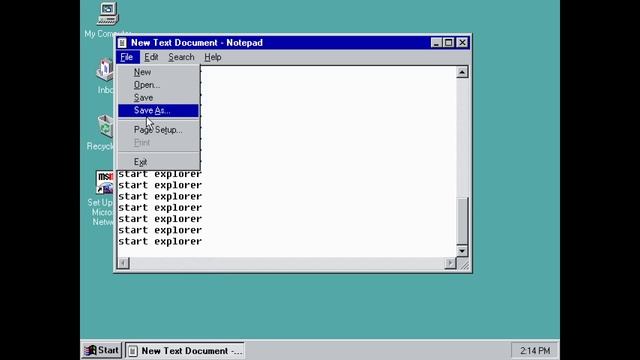
Task: Select the Recycle Bin desktop icon
Action: [106, 127]
